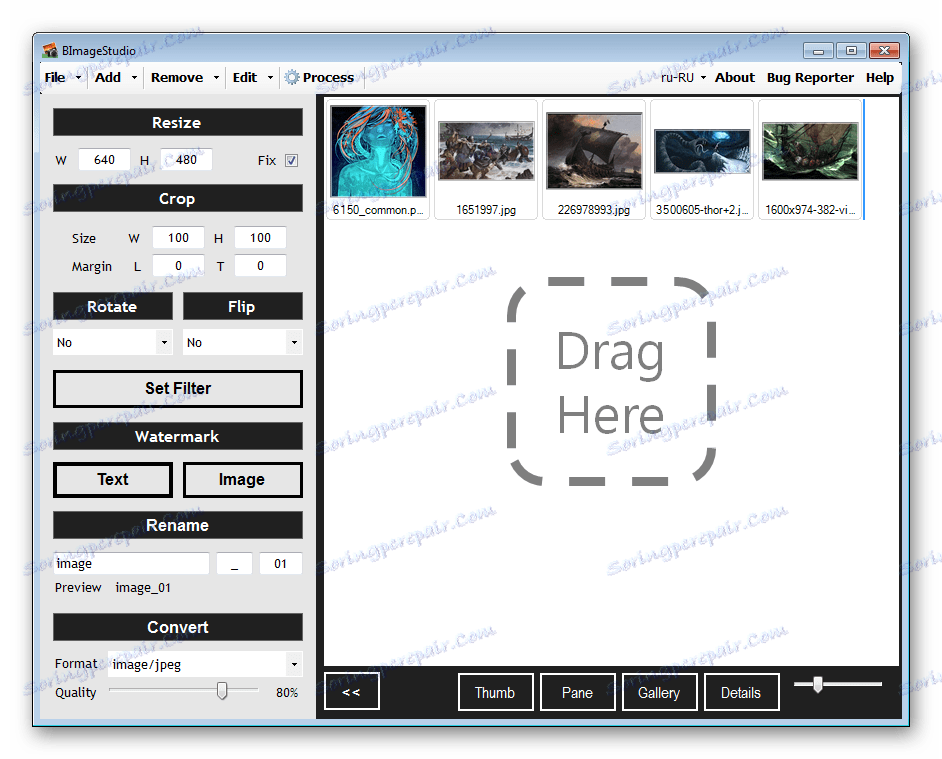This screenshot has height=759, width=942.
Task: Click the Crop section header
Action: [178, 198]
